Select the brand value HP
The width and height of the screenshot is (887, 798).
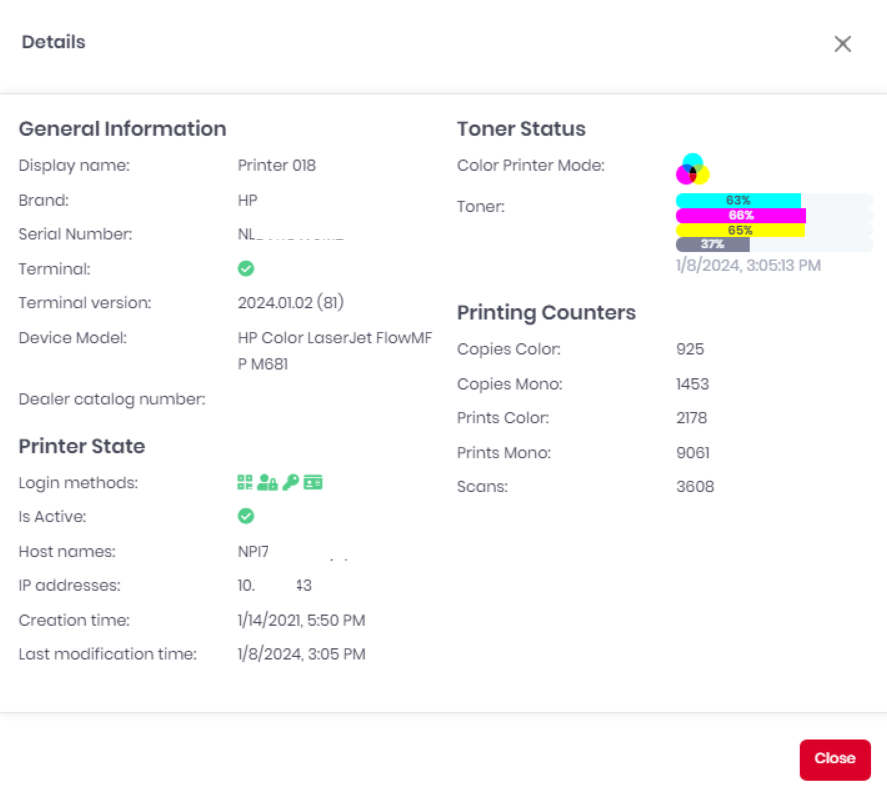pyautogui.click(x=248, y=200)
